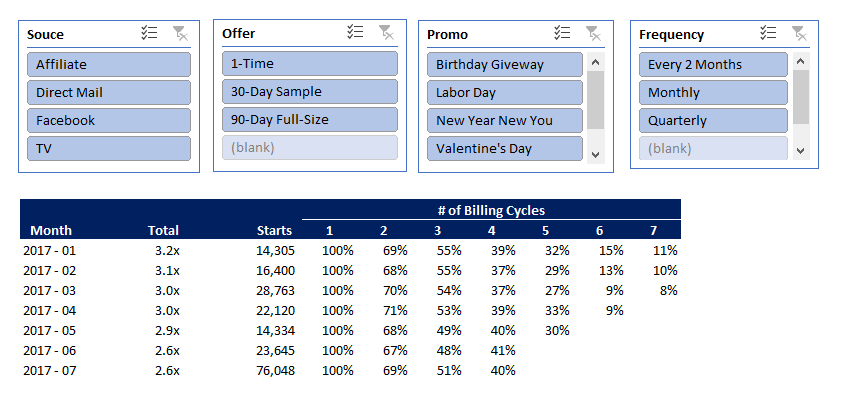
Task: Select the 2017 - 03 month cell
Action: tap(50, 291)
